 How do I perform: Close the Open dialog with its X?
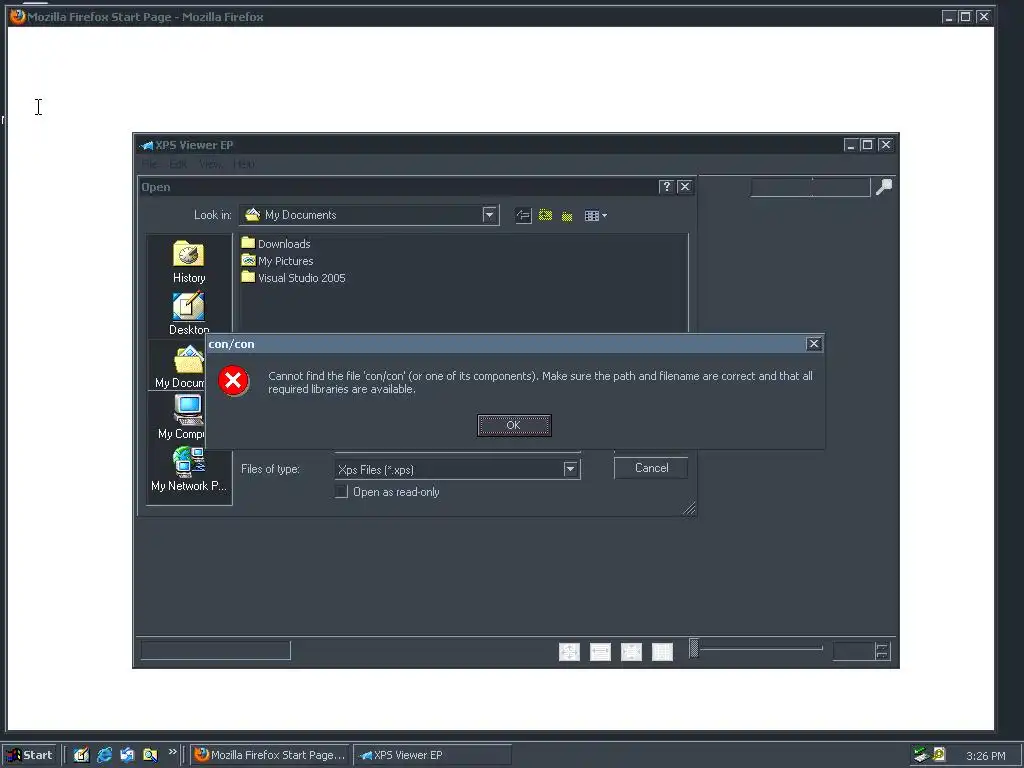tap(684, 187)
